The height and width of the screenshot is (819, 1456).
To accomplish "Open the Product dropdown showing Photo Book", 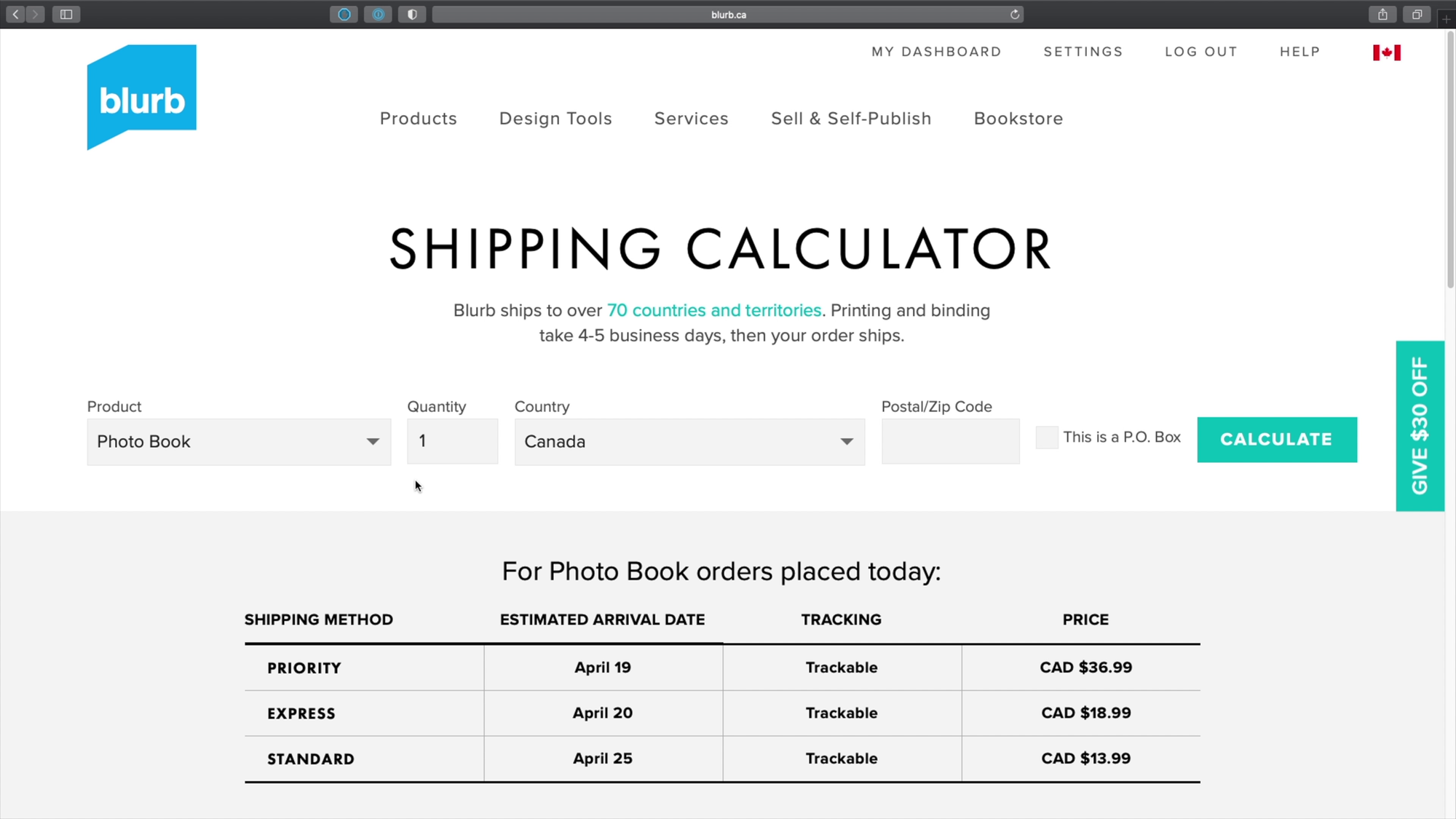I will pyautogui.click(x=239, y=441).
